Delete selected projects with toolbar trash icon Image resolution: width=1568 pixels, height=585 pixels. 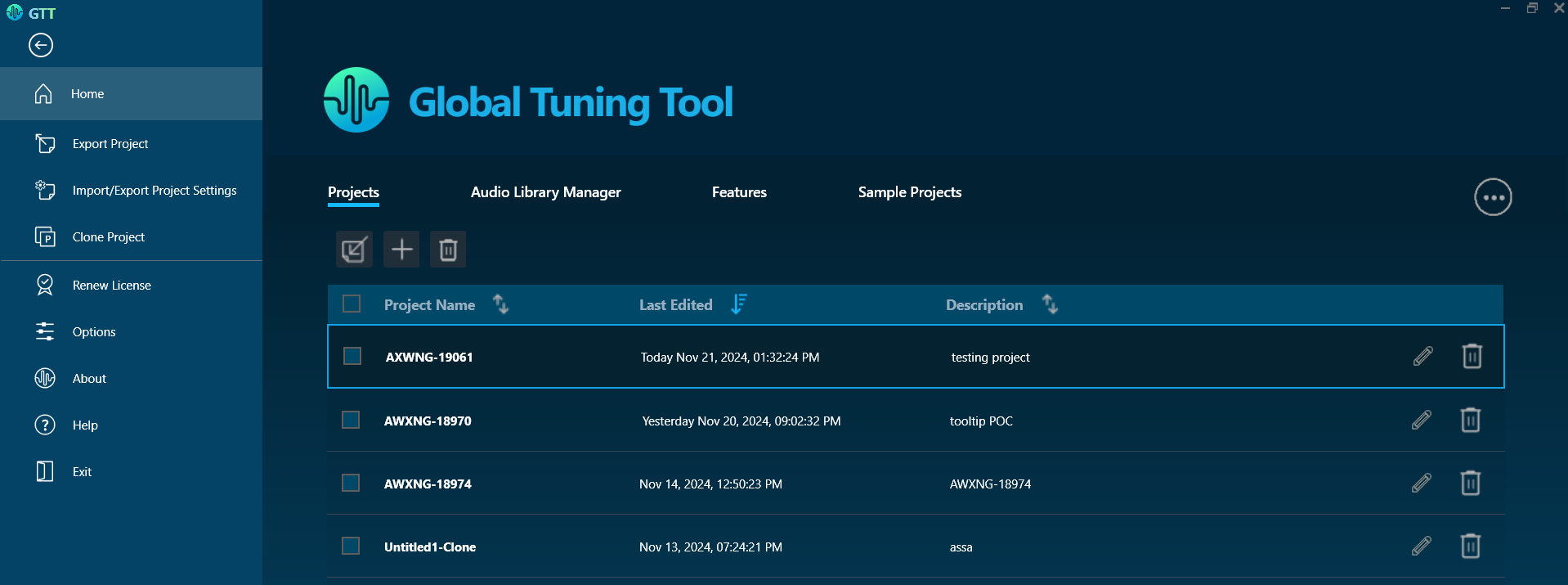coord(448,250)
